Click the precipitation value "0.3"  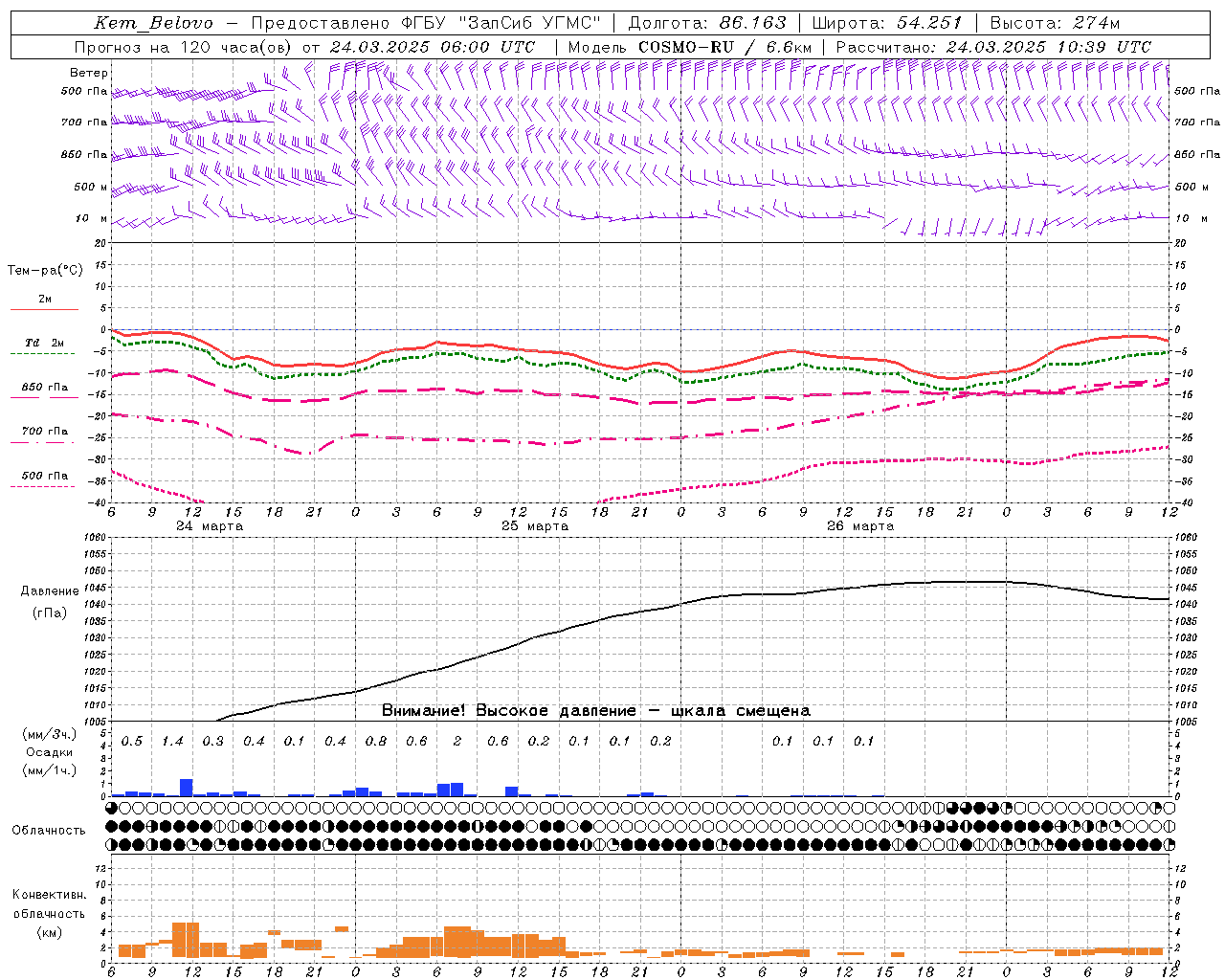click(212, 742)
